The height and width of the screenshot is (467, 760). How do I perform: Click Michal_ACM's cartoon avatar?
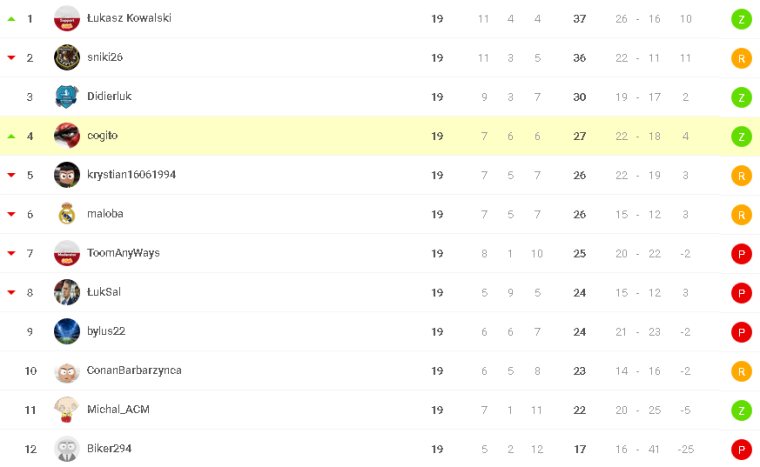(67, 409)
